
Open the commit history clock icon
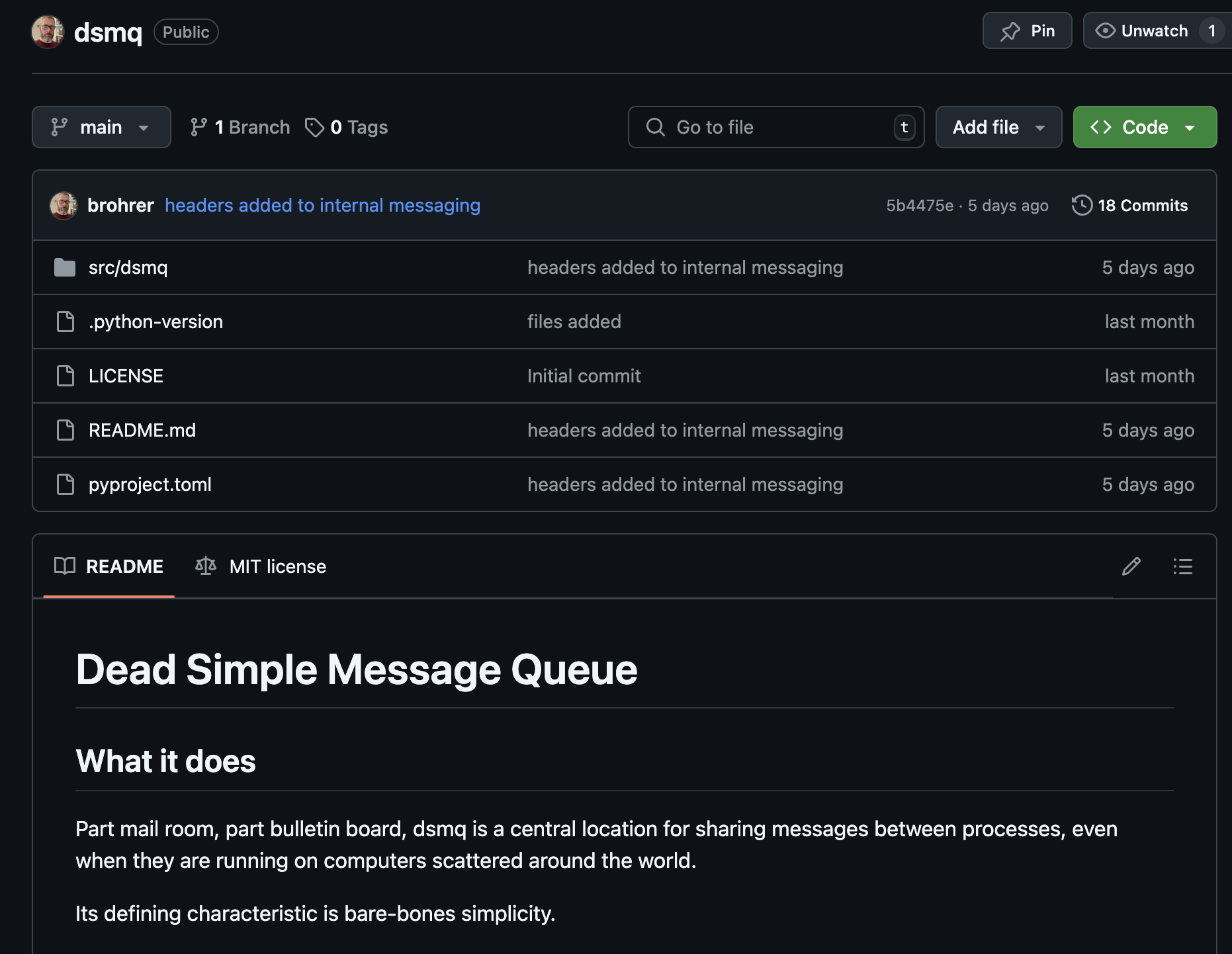(1081, 206)
